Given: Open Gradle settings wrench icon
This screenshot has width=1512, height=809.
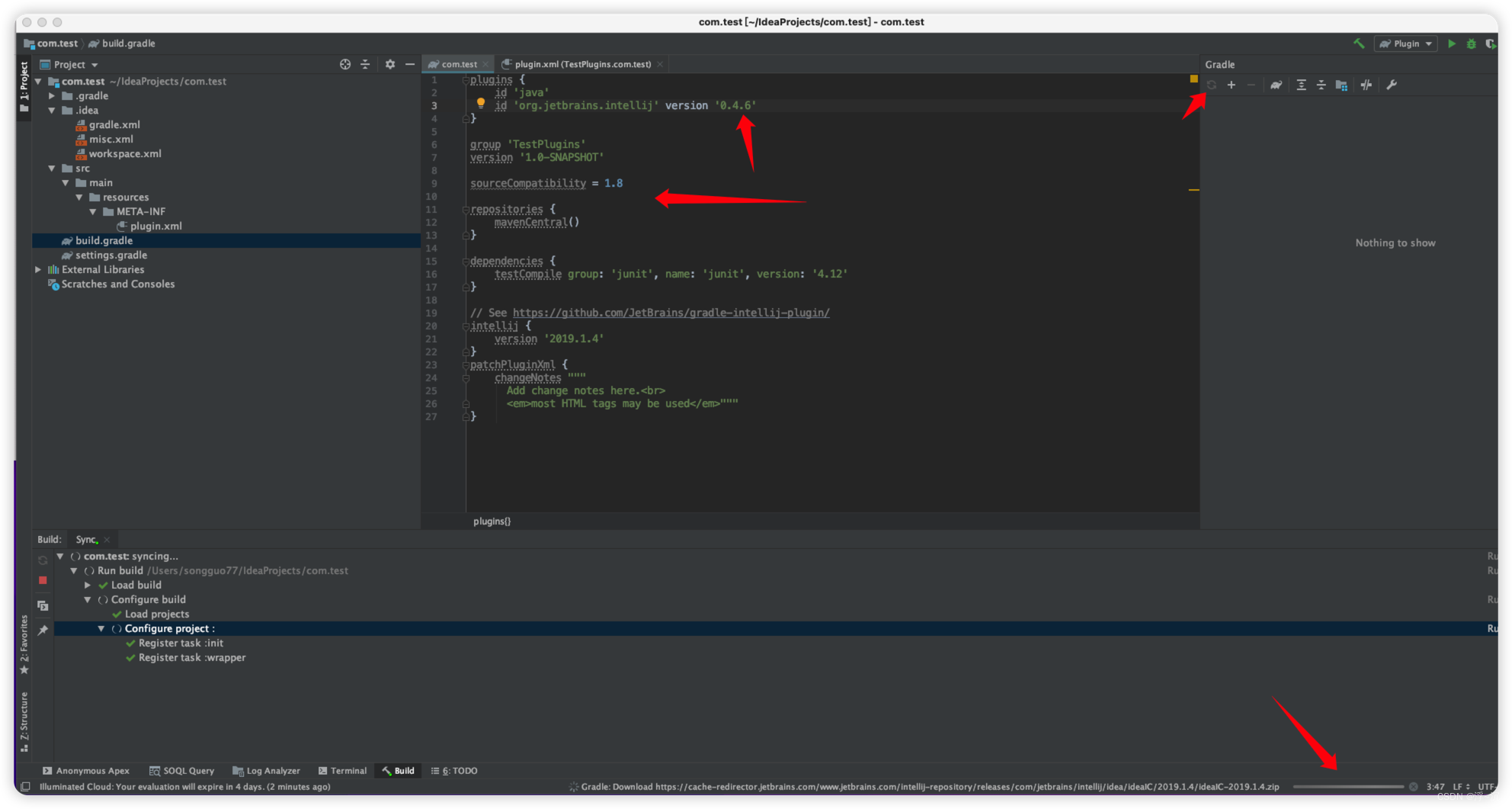Looking at the screenshot, I should click(1392, 85).
